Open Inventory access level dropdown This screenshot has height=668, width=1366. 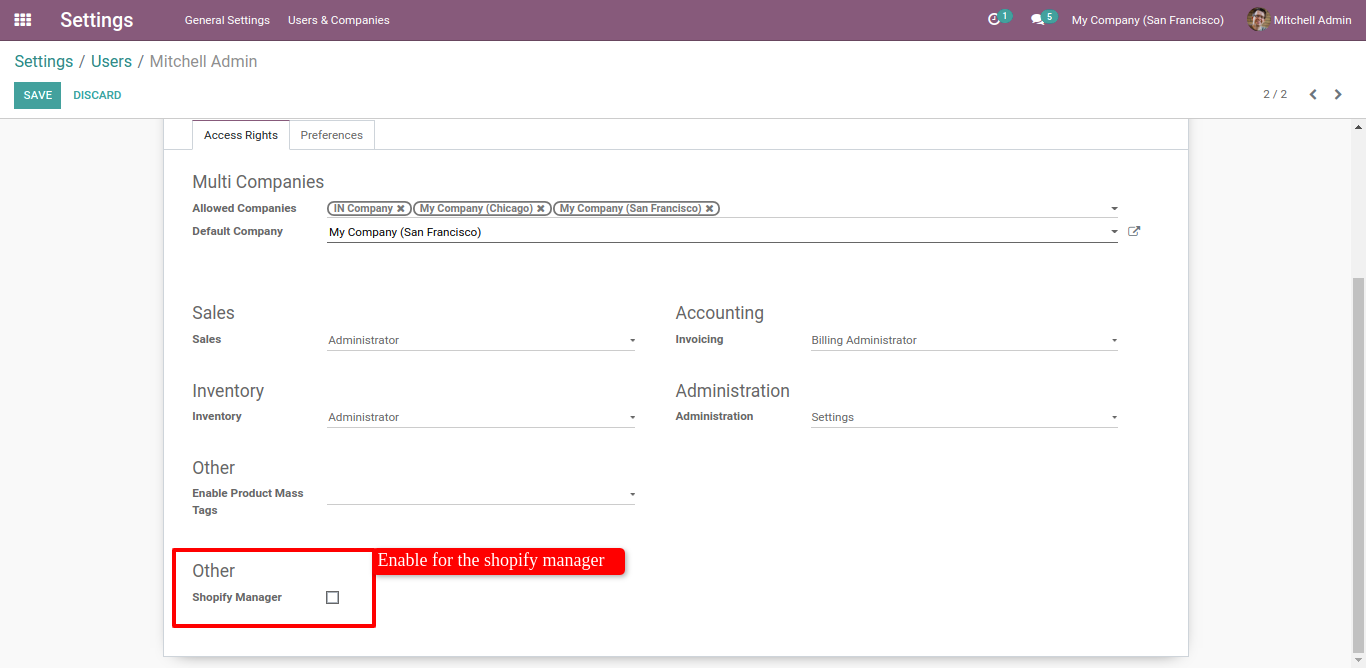click(481, 418)
